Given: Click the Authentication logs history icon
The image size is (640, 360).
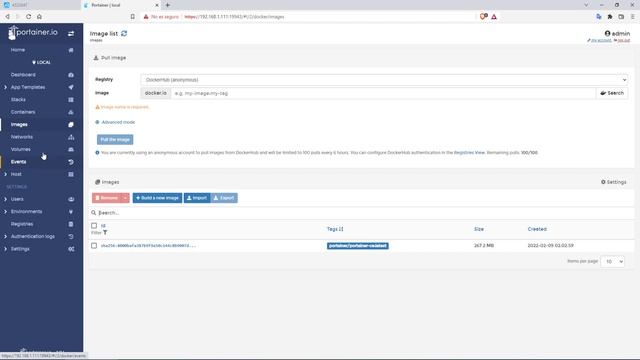Looking at the screenshot, I should (71, 236).
